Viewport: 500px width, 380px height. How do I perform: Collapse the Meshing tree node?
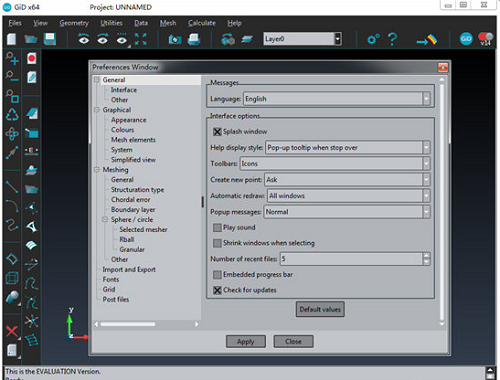pyautogui.click(x=97, y=170)
